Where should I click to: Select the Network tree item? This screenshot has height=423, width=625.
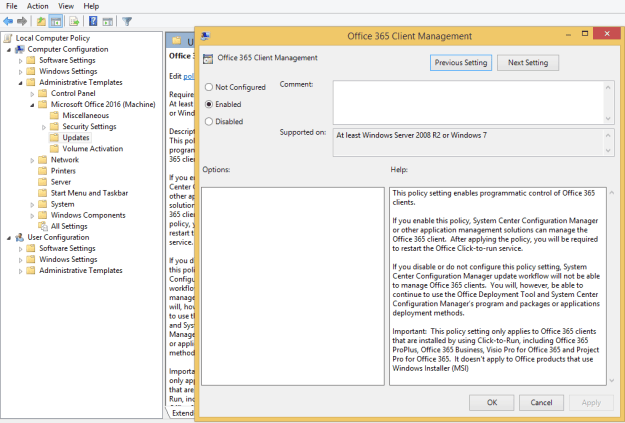click(x=65, y=160)
